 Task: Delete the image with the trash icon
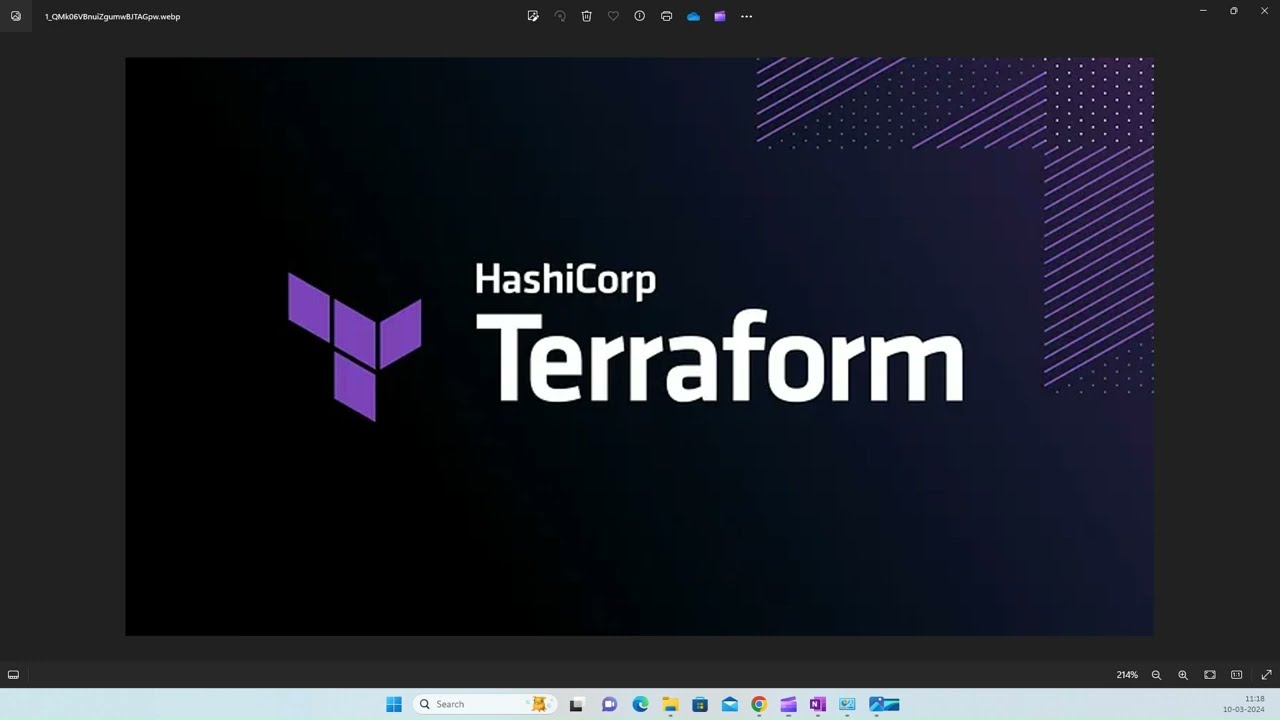tap(587, 16)
